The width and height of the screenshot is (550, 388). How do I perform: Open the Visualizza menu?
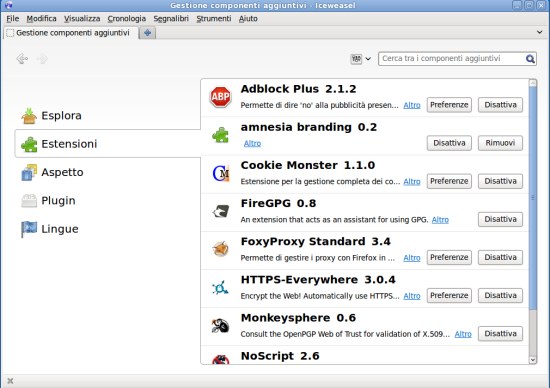coord(82,19)
